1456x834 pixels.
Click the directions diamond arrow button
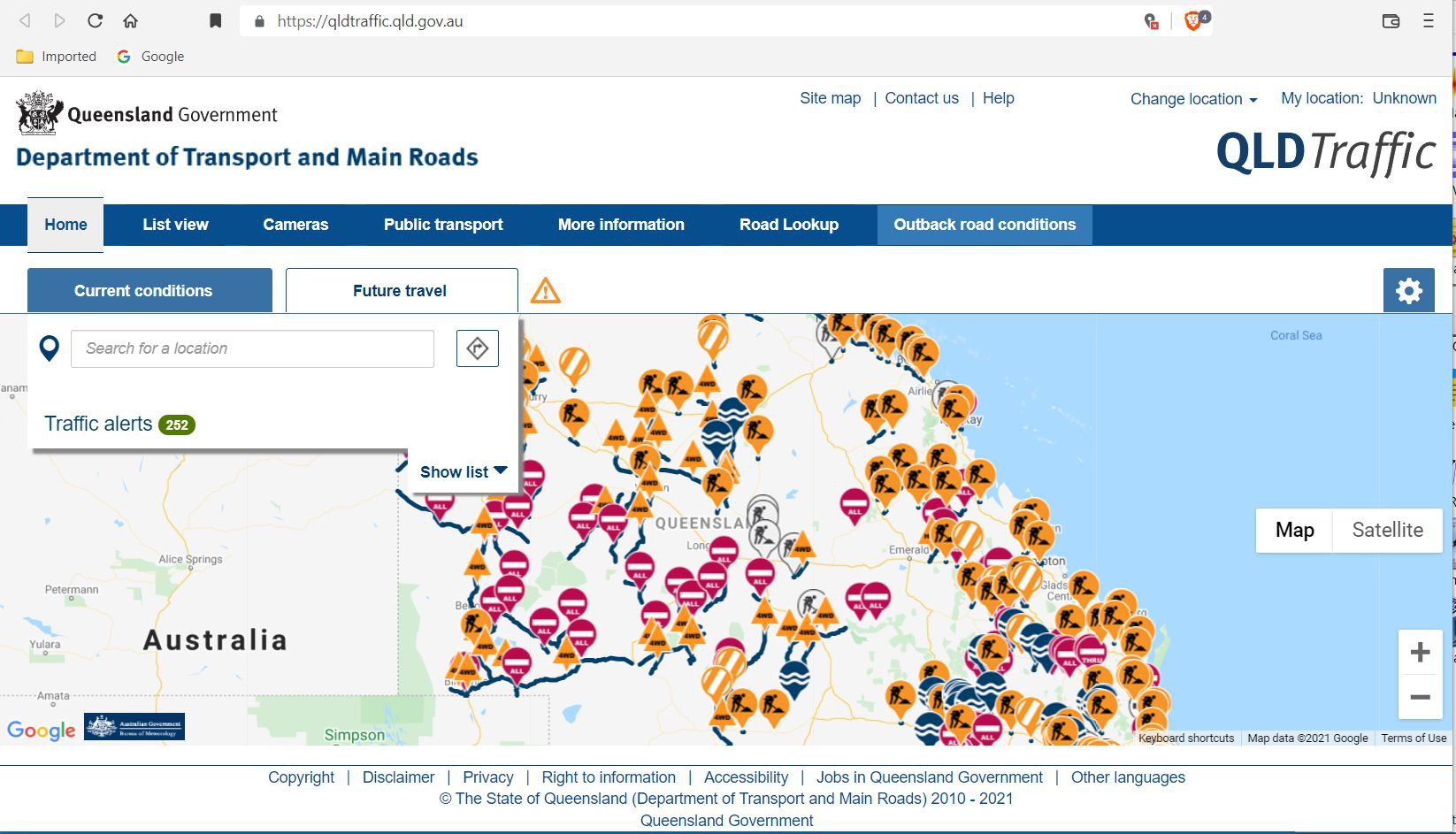click(x=478, y=348)
